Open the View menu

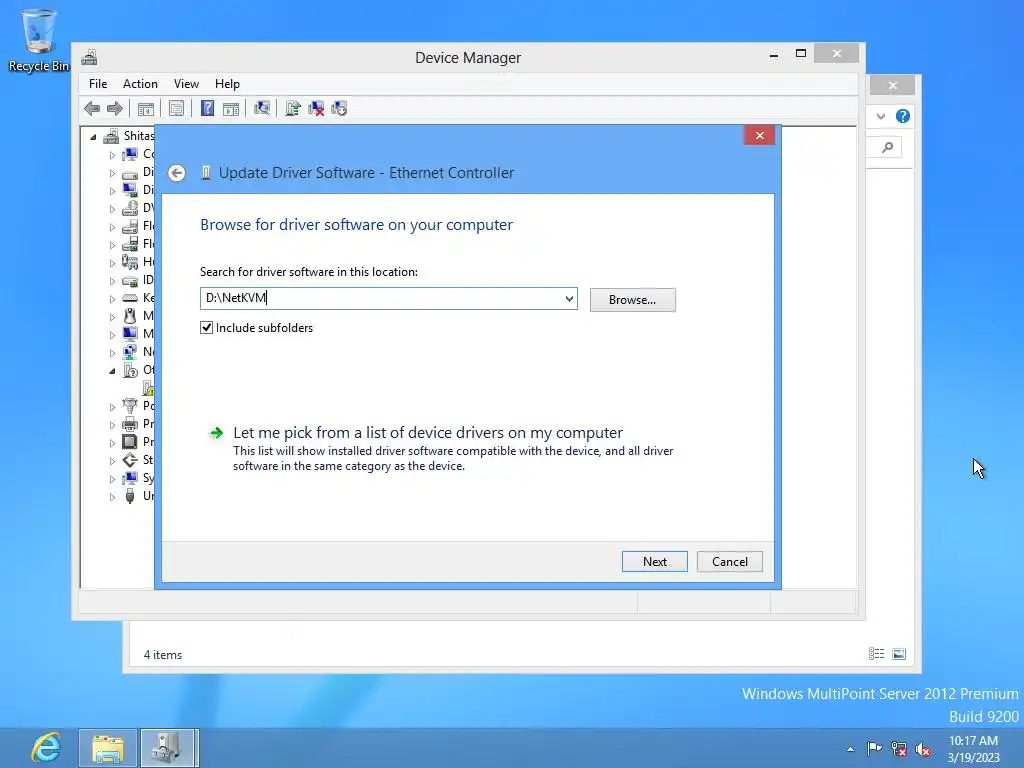click(186, 84)
